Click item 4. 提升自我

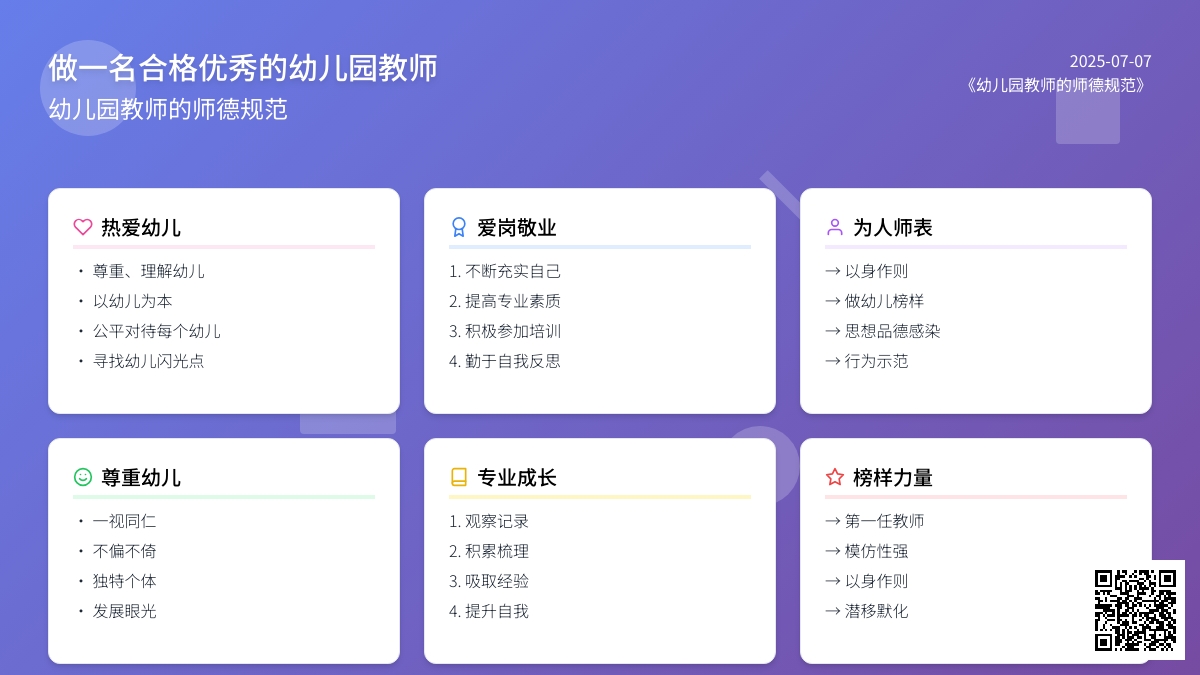489,611
